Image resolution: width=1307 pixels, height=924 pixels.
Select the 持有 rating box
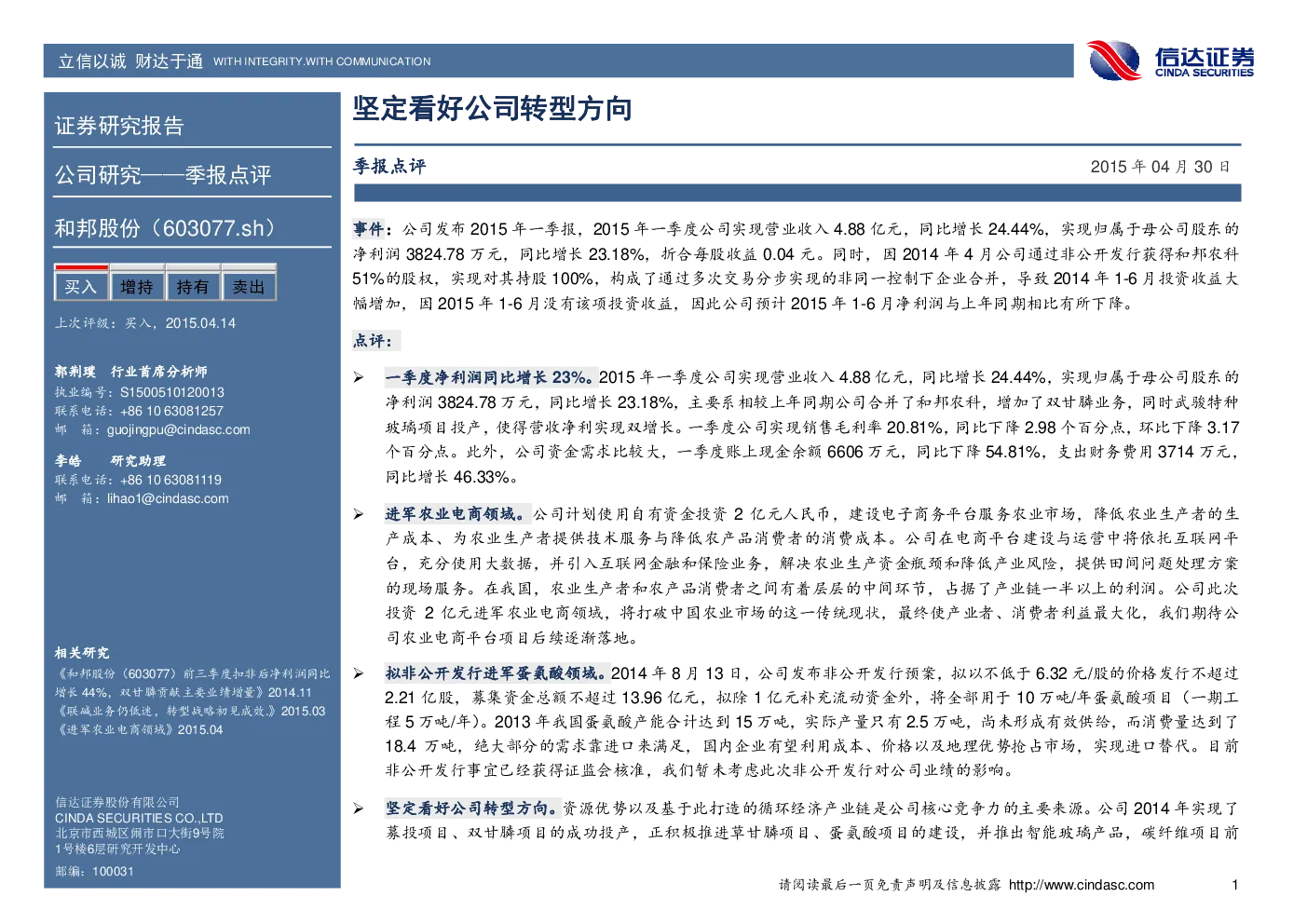193,287
